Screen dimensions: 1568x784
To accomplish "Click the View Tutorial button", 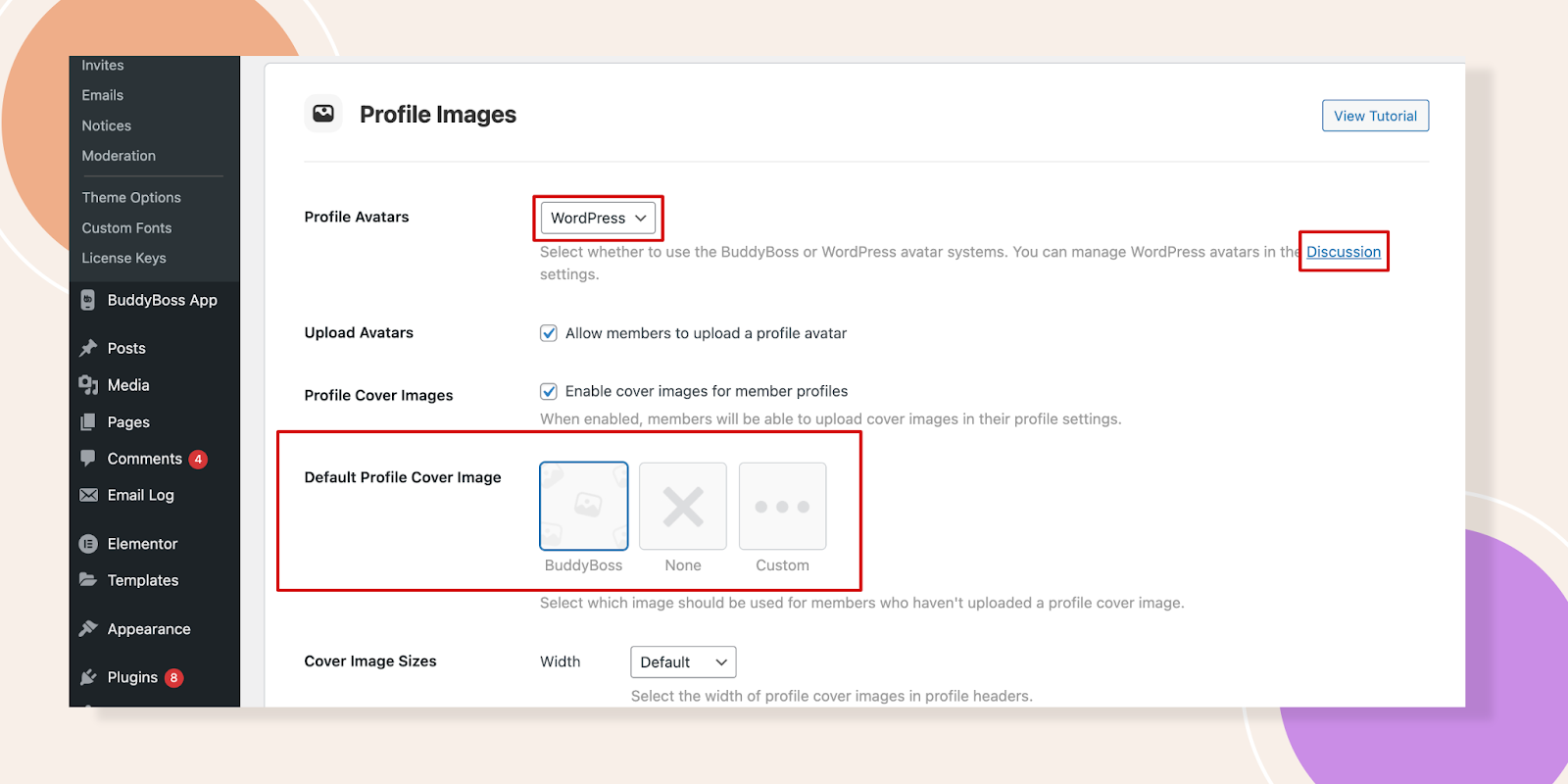I will 1375,116.
